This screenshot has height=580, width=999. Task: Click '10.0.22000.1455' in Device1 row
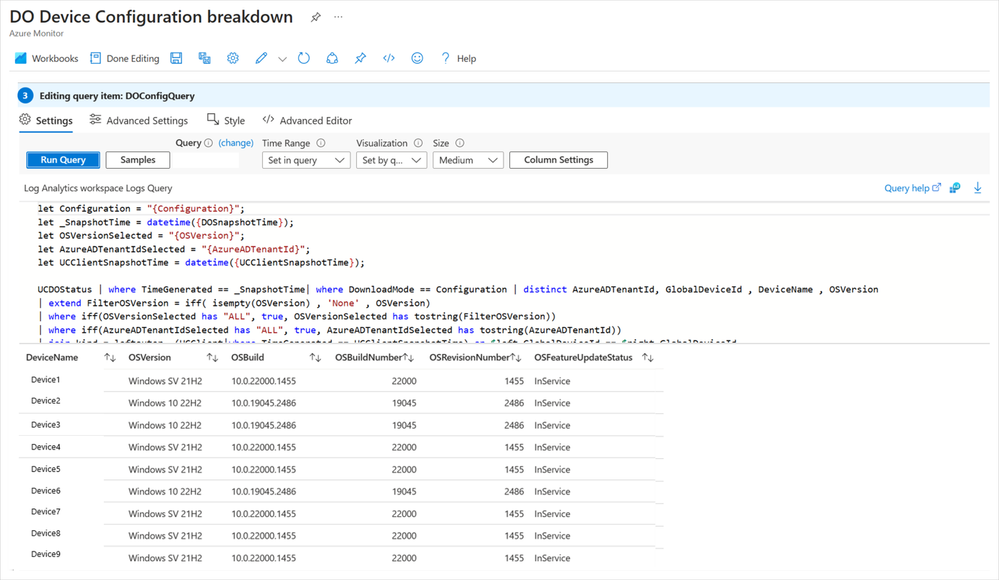point(264,381)
